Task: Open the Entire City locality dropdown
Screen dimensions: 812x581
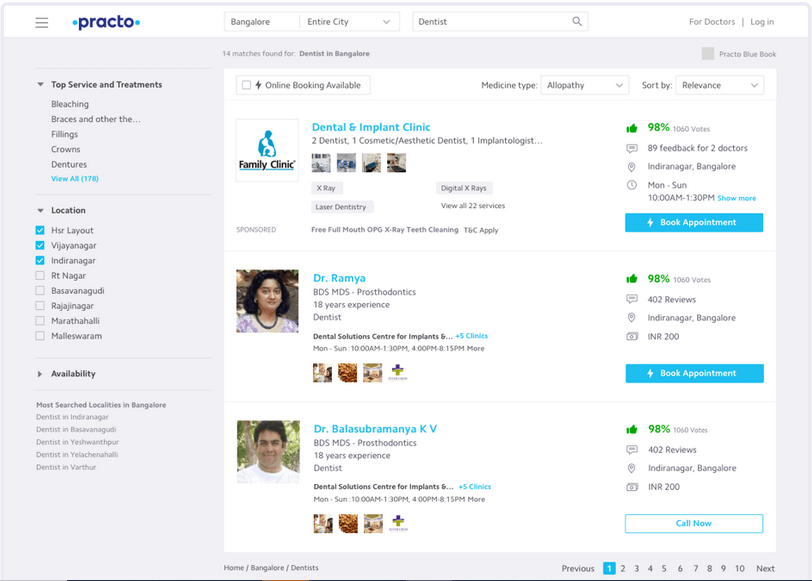Action: (349, 22)
